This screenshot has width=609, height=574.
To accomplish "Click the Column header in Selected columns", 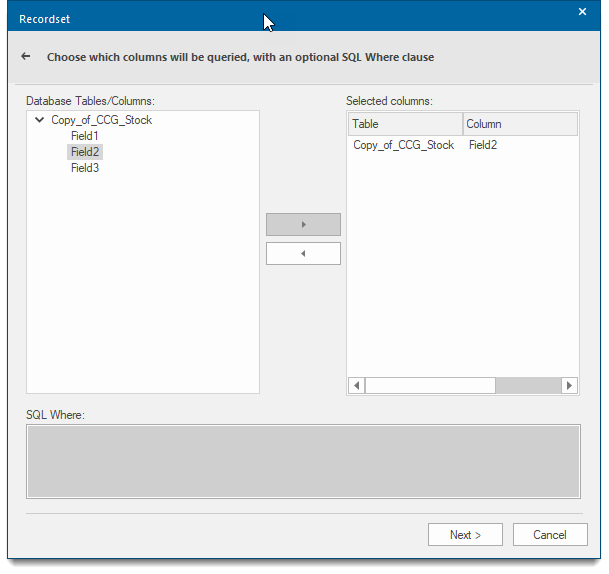I will click(x=520, y=124).
